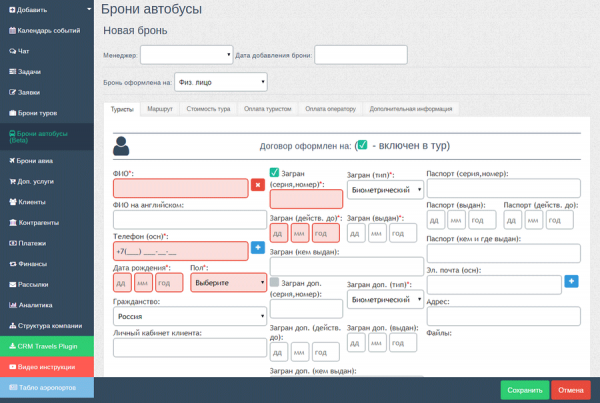
Task: Open Видео инструкции sidebar item
Action: tap(47, 367)
